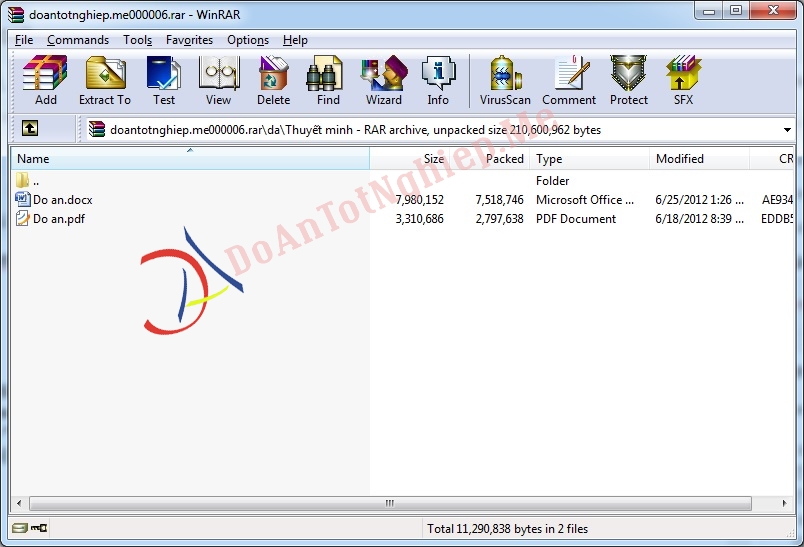This screenshot has height=547, width=804.
Task: Click CRC value starting 'EDDB'
Action: pyautogui.click(x=777, y=219)
